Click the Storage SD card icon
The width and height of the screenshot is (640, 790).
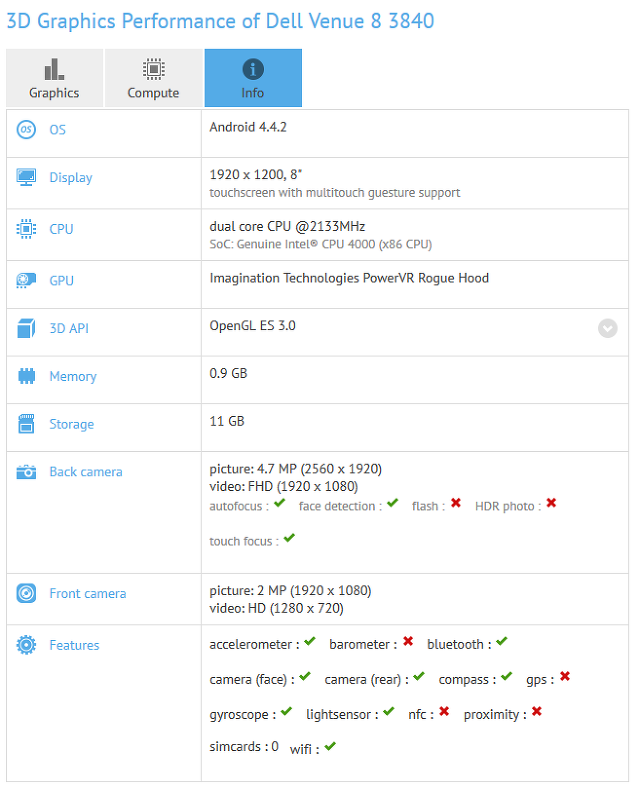(x=26, y=424)
